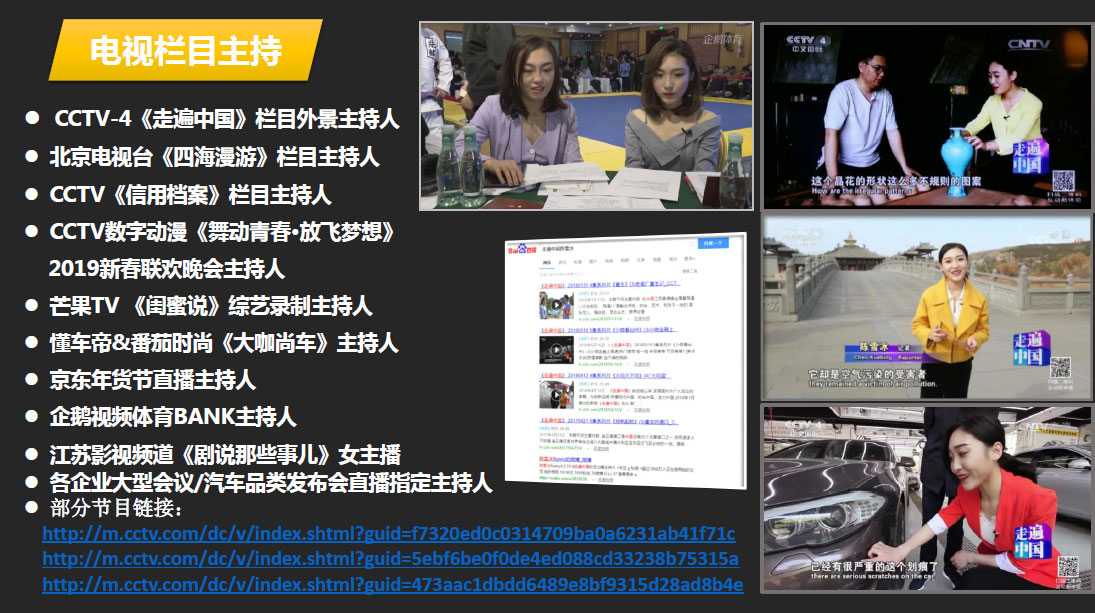1095x613 pixels.
Task: Click the 2019新春联欢晚会主持人 text line
Action: pyautogui.click(x=167, y=268)
